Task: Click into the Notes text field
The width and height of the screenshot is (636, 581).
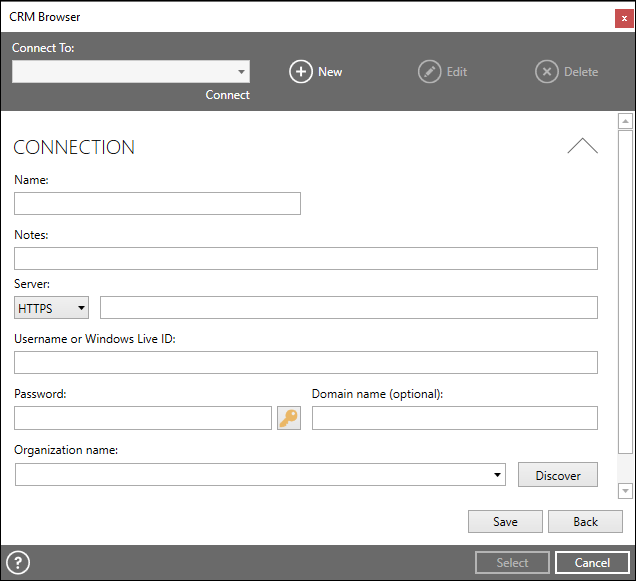Action: [x=306, y=258]
